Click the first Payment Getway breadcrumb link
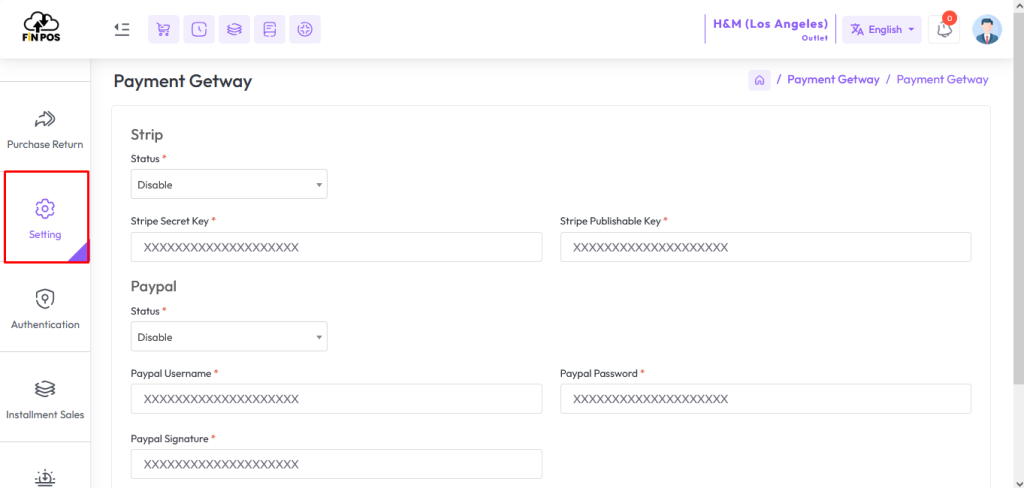The image size is (1024, 488). pyautogui.click(x=833, y=80)
